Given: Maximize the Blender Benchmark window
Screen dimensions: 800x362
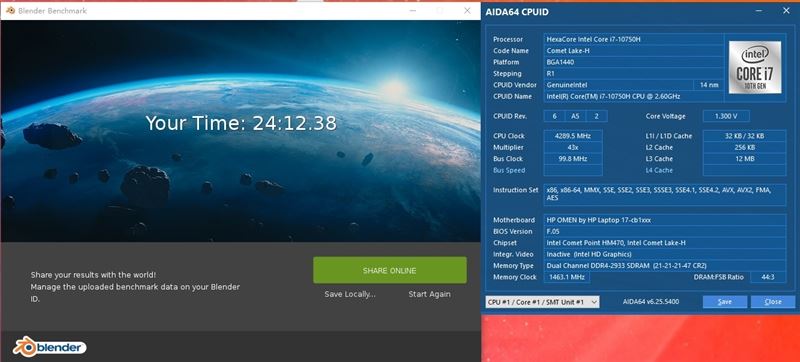Looking at the screenshot, I should 440,10.
